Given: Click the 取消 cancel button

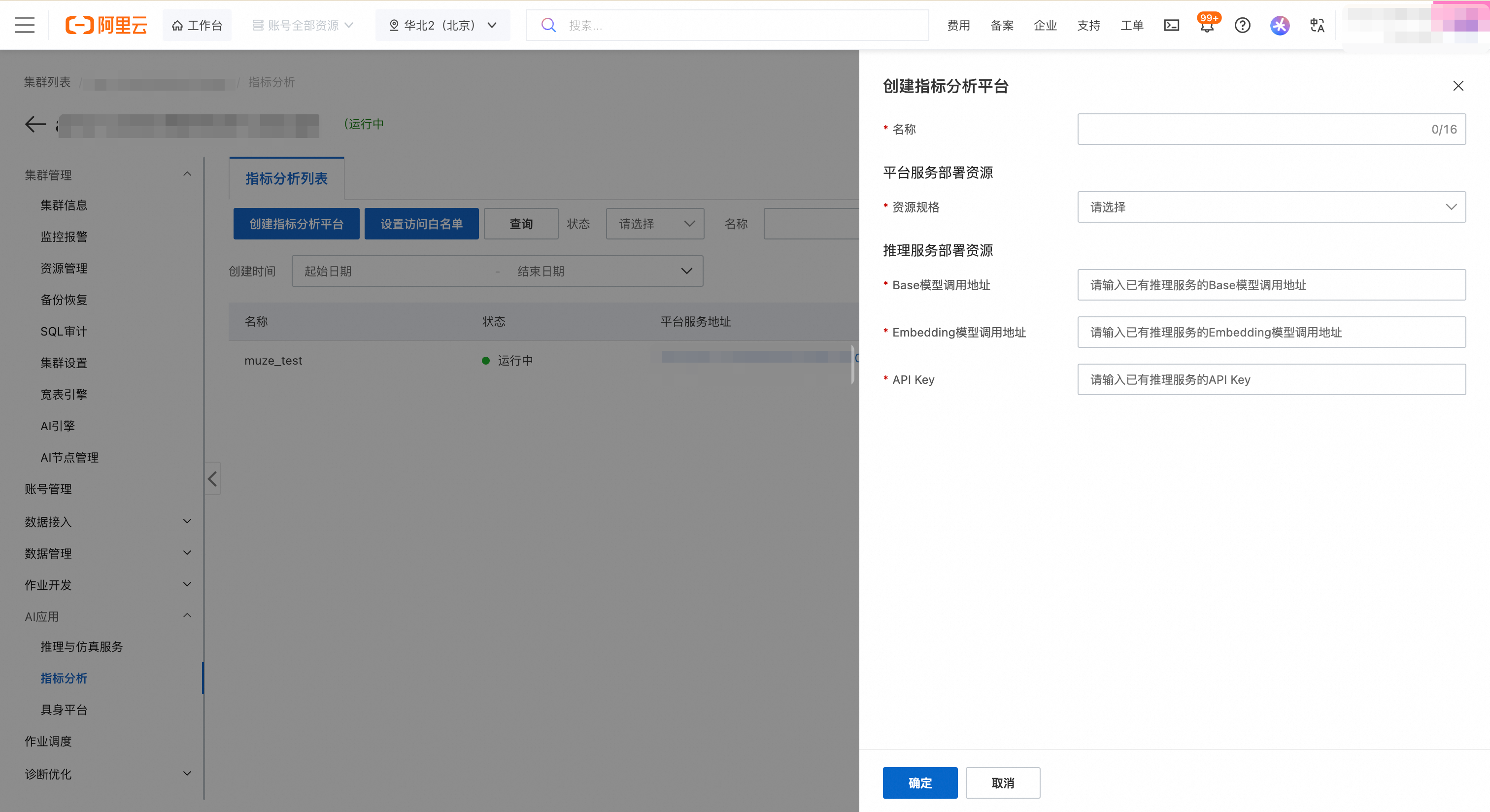Looking at the screenshot, I should click(x=1002, y=782).
